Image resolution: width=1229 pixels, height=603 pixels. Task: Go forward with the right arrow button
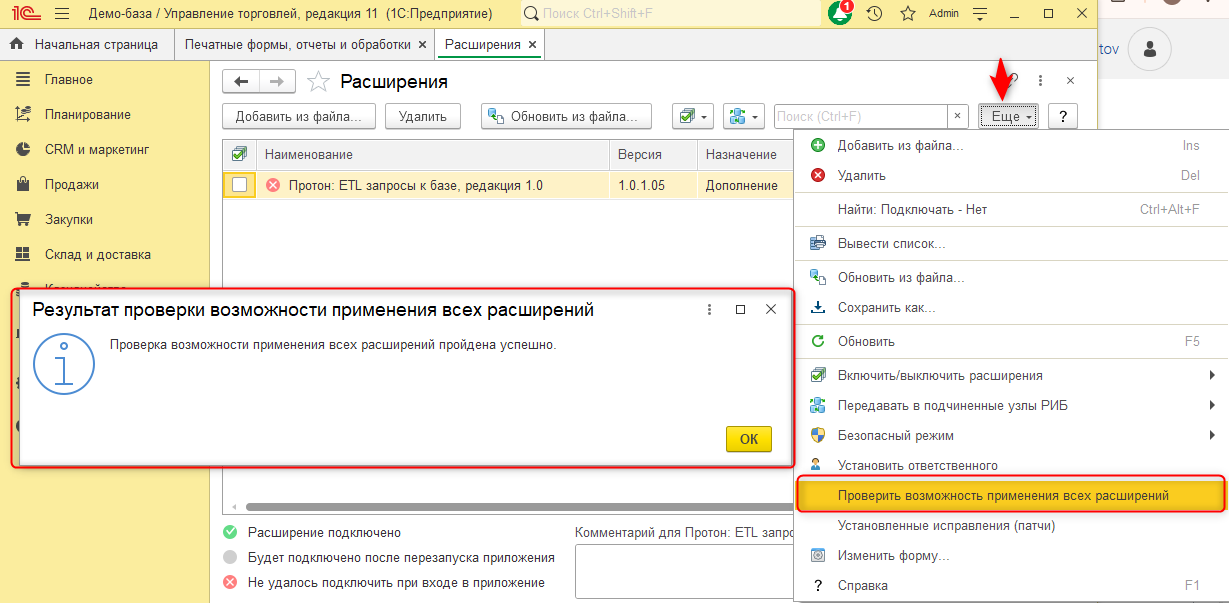pyautogui.click(x=278, y=81)
